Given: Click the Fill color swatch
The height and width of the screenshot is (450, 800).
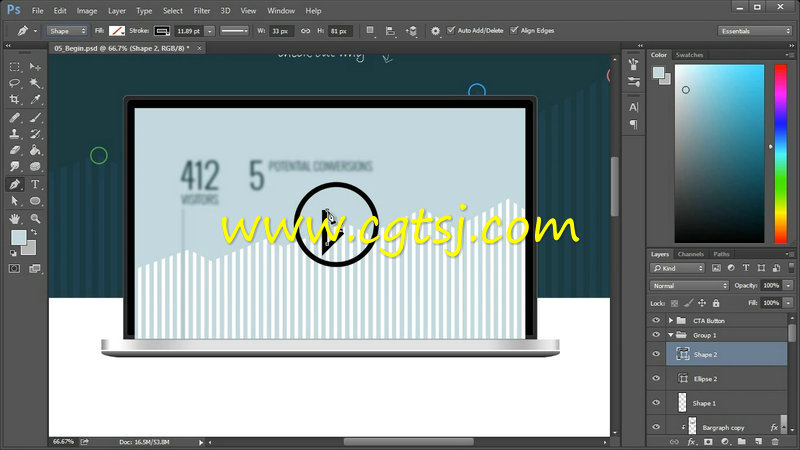Looking at the screenshot, I should click(x=117, y=31).
